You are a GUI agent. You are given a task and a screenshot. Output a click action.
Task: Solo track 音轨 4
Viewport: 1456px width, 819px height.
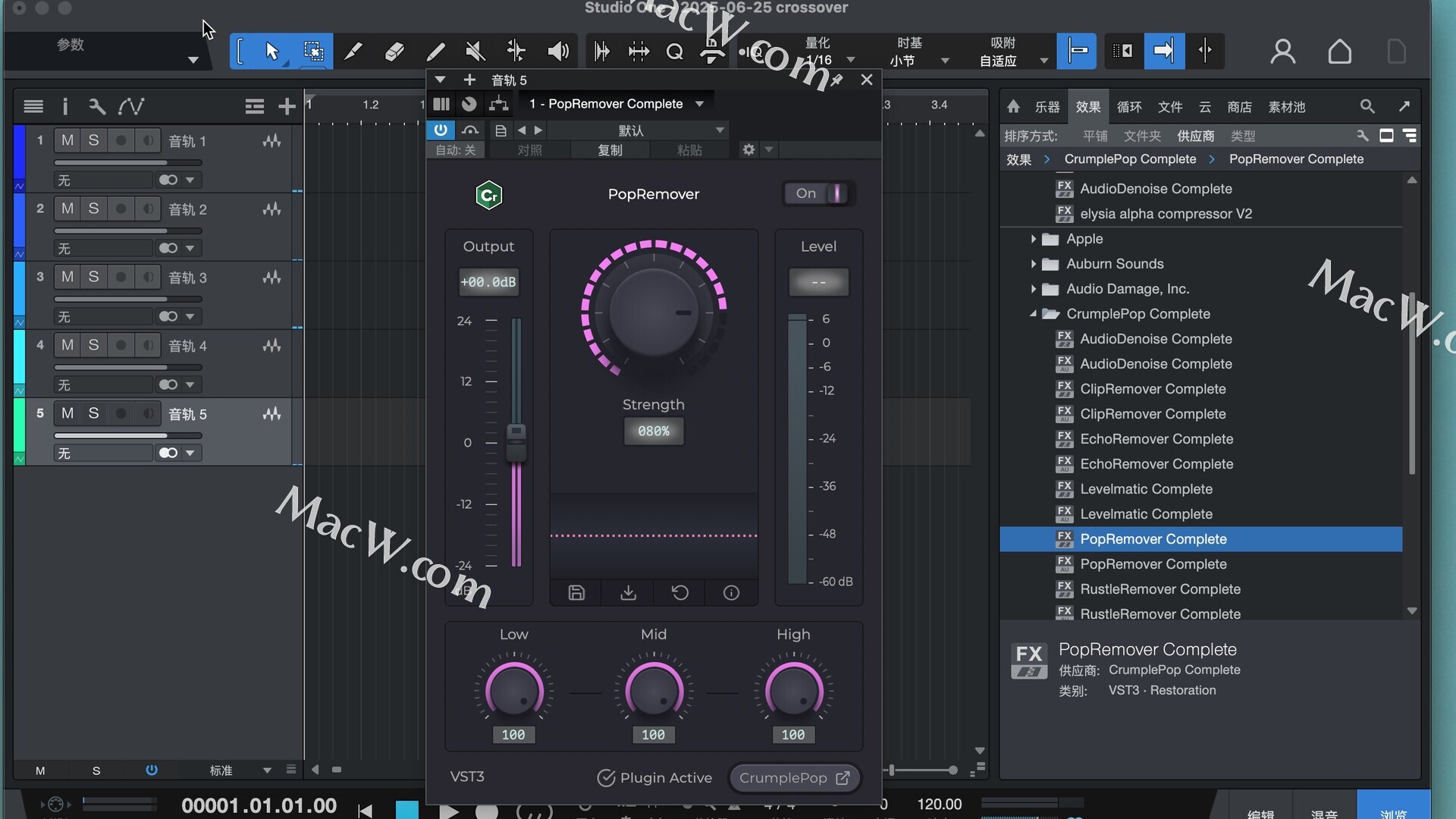[x=93, y=345]
